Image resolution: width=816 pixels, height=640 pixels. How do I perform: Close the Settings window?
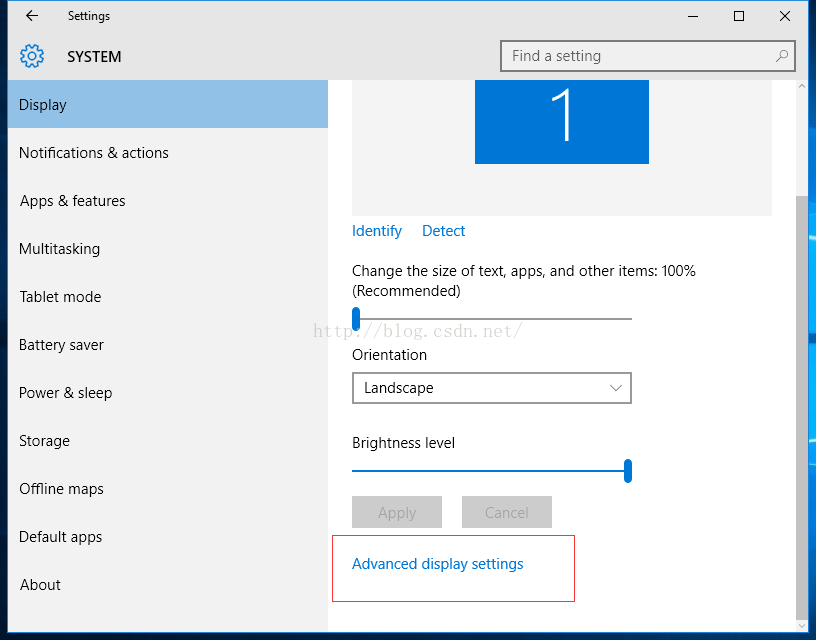coord(785,16)
